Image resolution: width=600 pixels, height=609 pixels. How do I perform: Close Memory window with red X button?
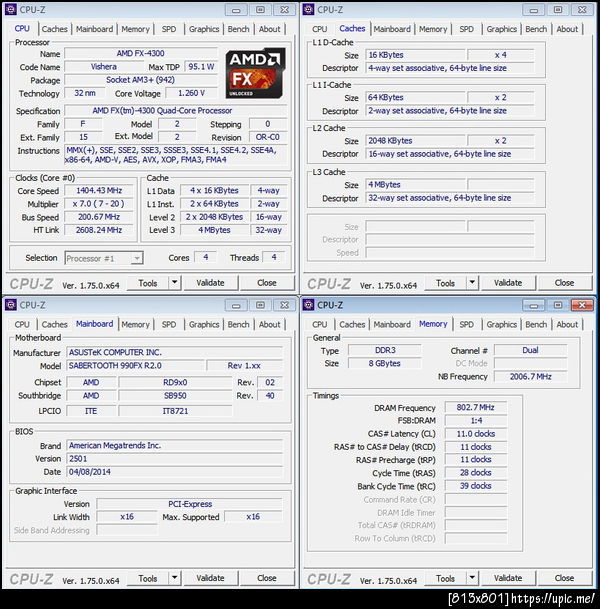582,305
